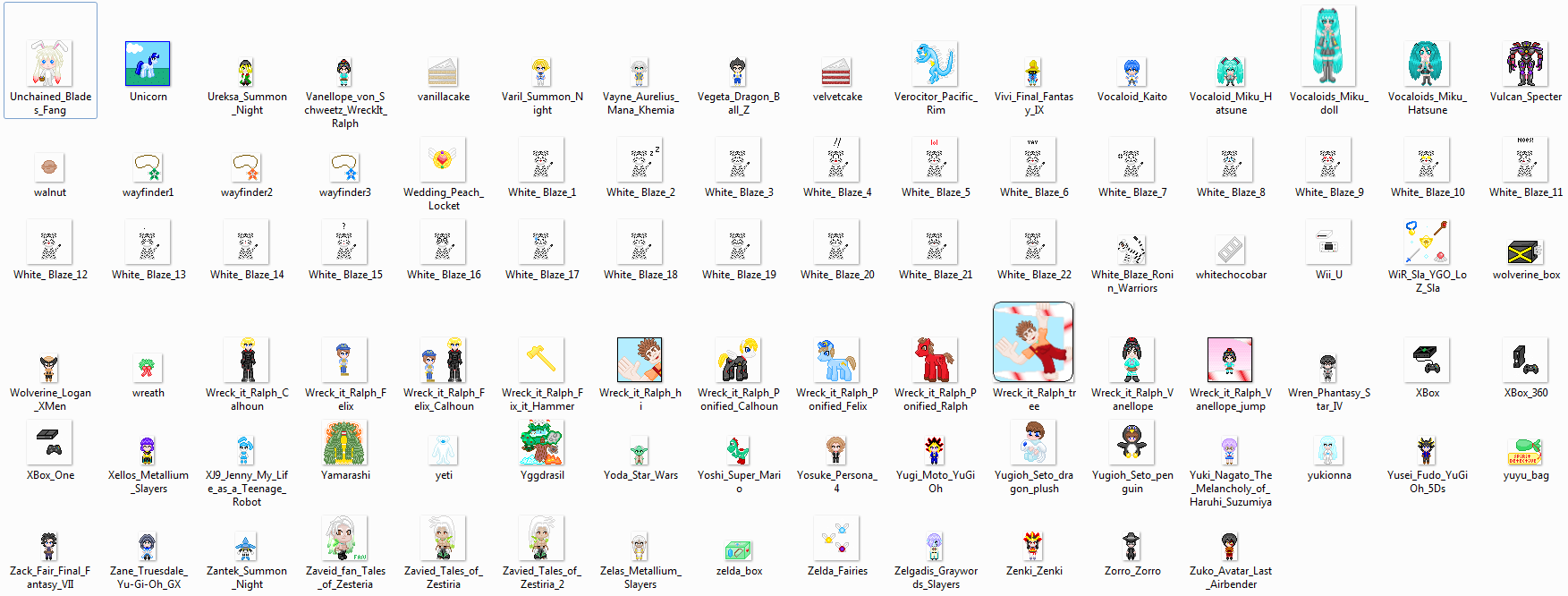Select the Yggdrasil tree icon

pos(541,442)
